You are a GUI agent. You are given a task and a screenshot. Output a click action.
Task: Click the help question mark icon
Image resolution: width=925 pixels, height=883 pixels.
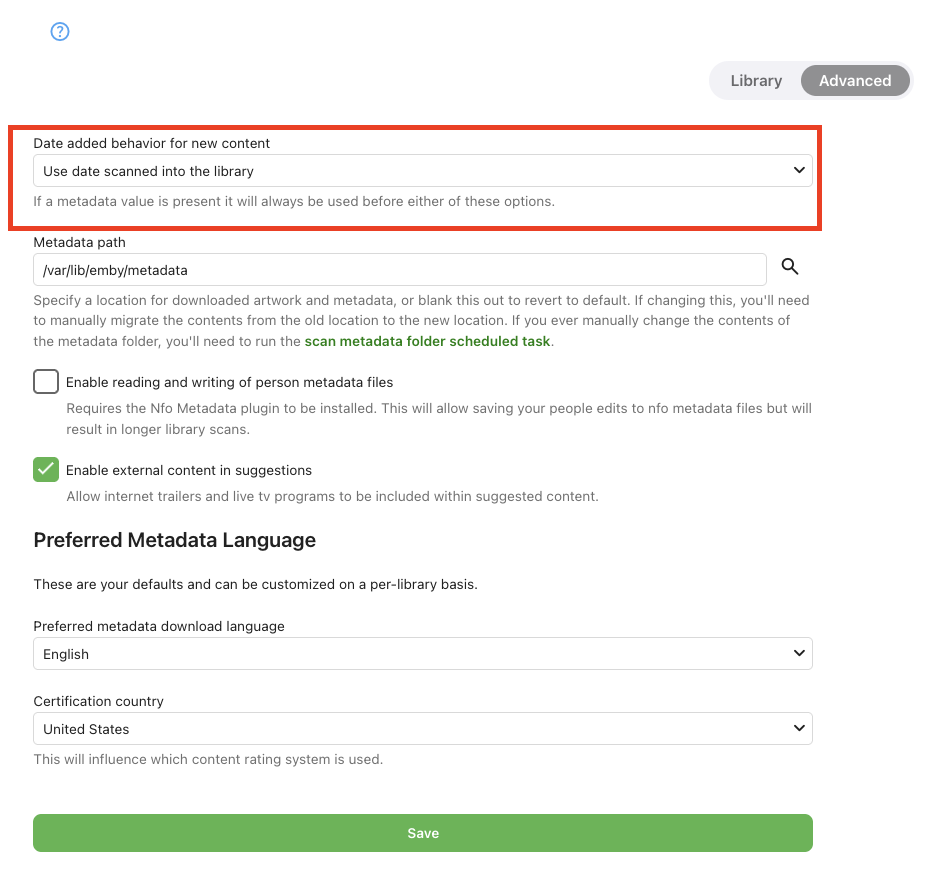pos(60,32)
